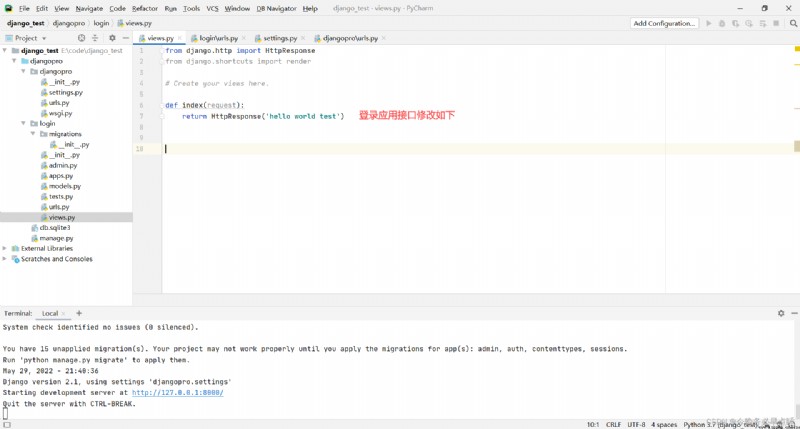Screen dimensions: 800x429
Task: Close the login\urls.py editor tab
Action: 243,38
